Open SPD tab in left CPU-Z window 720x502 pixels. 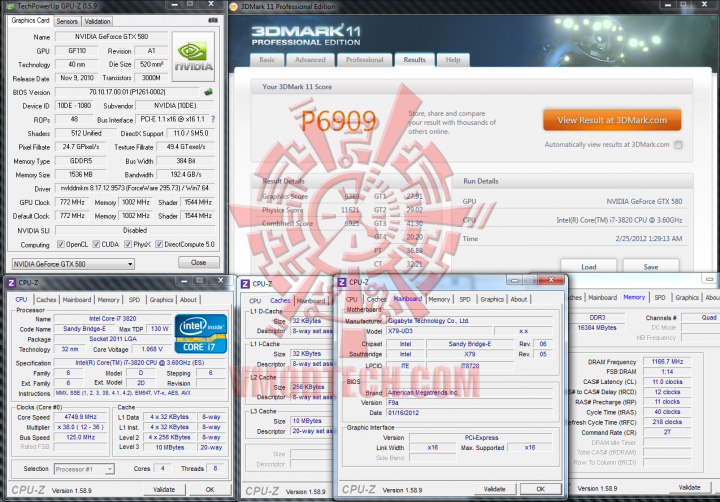[x=134, y=299]
